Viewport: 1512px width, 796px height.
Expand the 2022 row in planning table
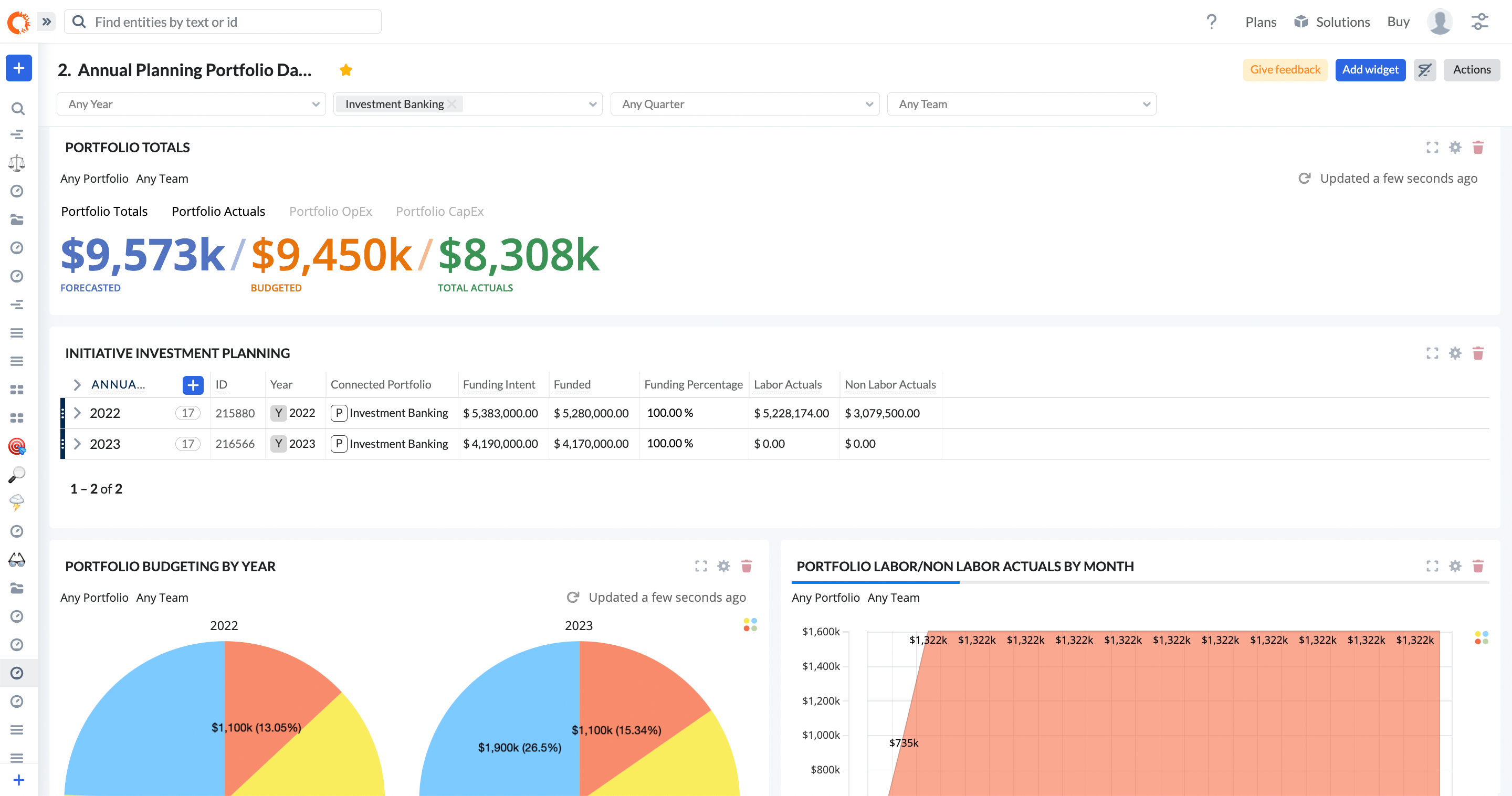77,413
